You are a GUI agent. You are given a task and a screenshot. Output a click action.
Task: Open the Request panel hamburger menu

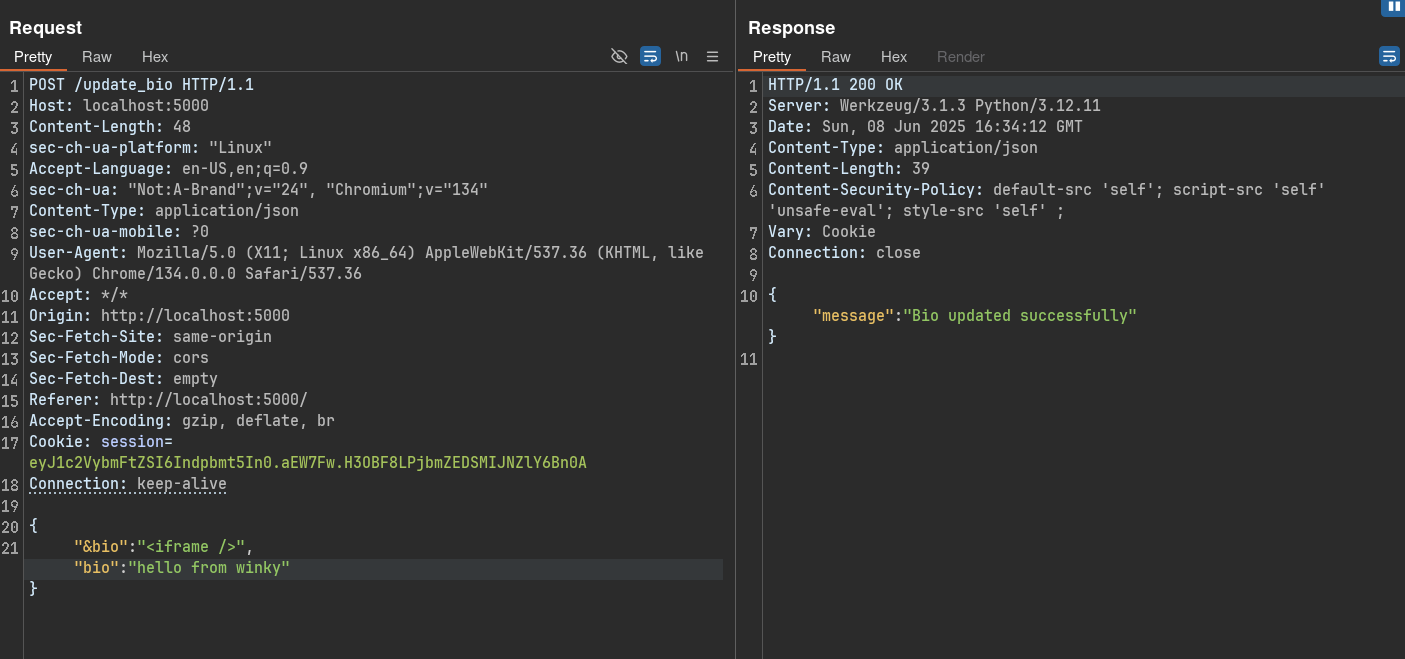[712, 57]
